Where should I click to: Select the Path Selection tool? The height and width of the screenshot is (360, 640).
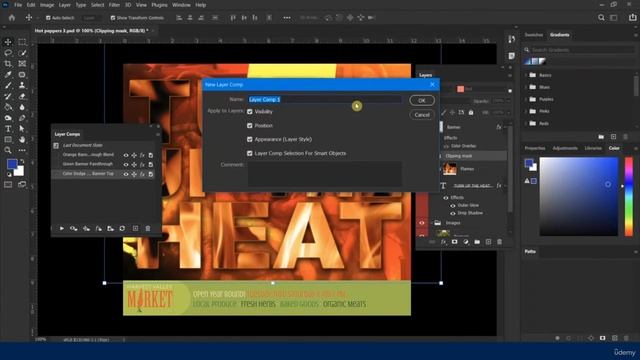22,129
